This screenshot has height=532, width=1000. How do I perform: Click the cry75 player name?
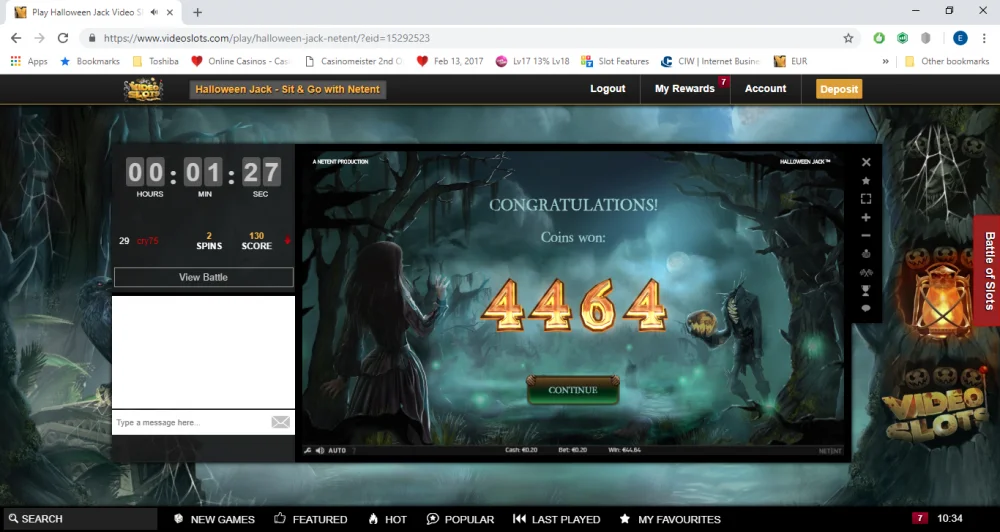click(147, 240)
